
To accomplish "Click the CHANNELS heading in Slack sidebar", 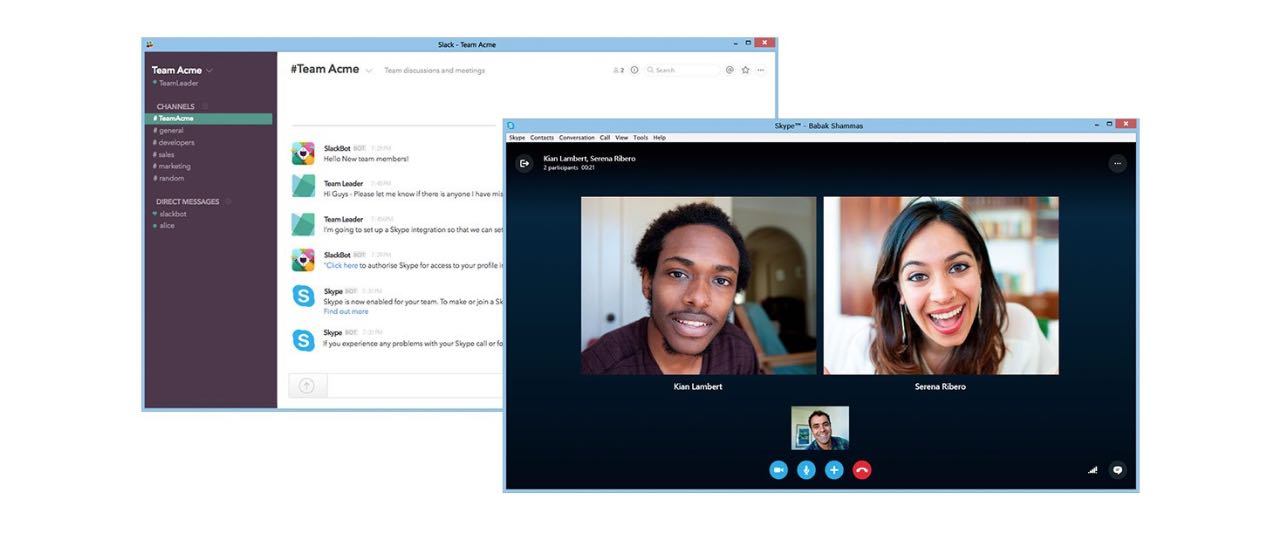I will coord(176,106).
